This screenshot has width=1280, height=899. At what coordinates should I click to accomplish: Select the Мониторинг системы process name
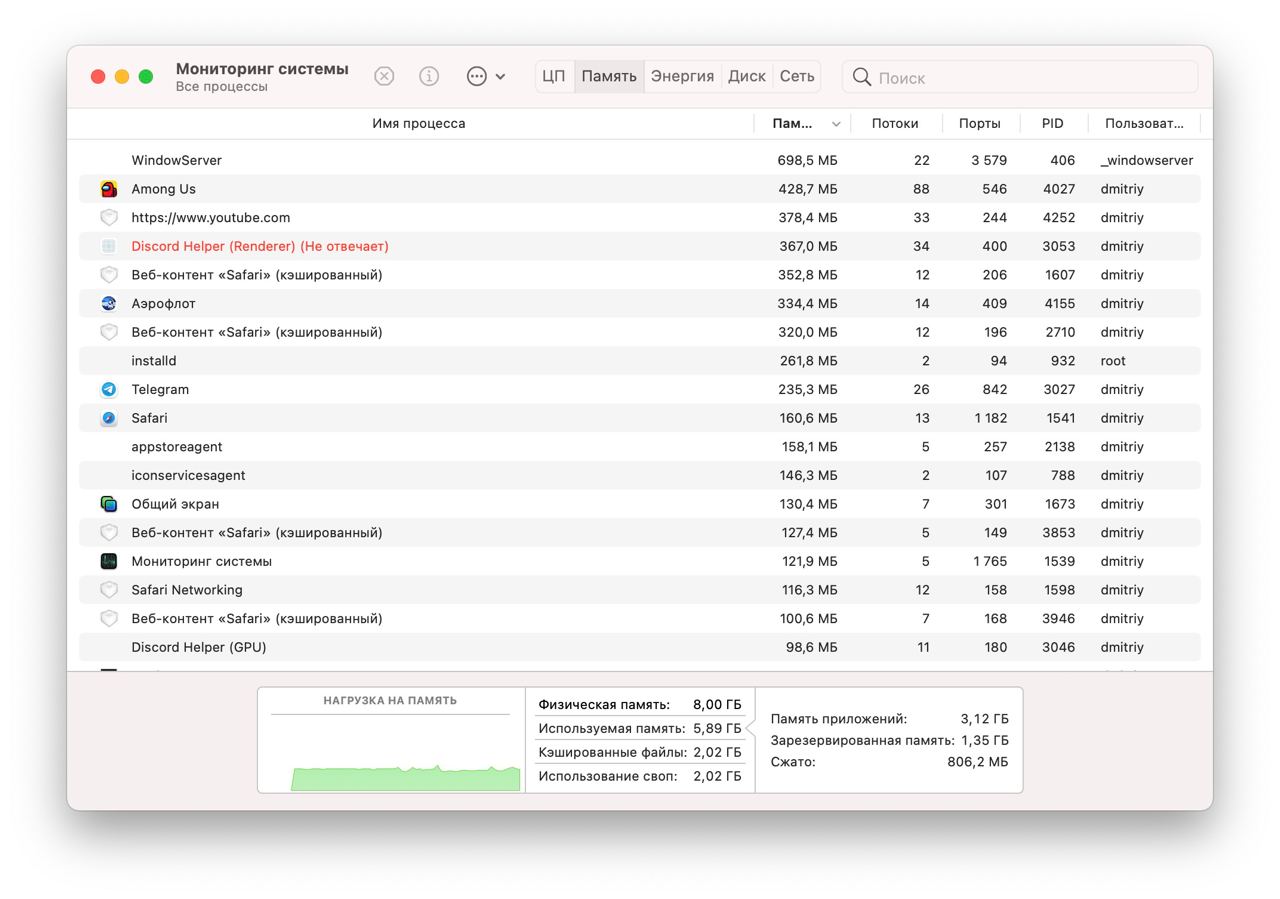(x=202, y=561)
